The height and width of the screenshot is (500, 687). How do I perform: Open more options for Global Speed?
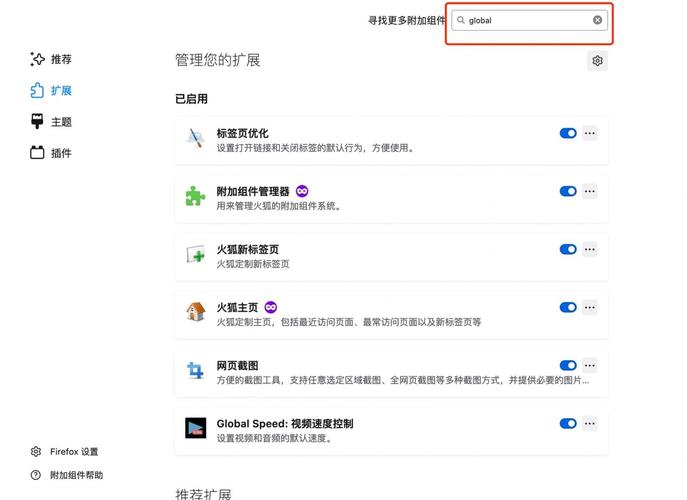pos(590,424)
